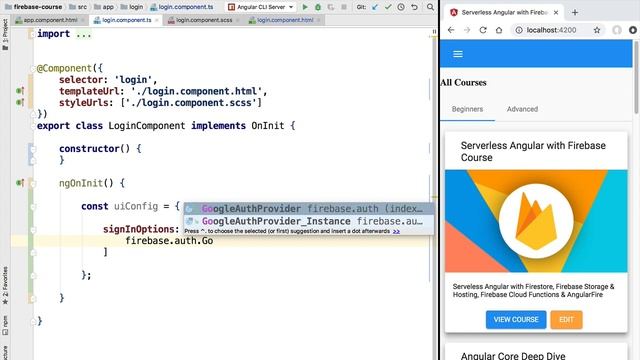Viewport: 640px width, 360px height.
Task: Click the firebase-course breadcrumb folder
Action: click(x=33, y=7)
